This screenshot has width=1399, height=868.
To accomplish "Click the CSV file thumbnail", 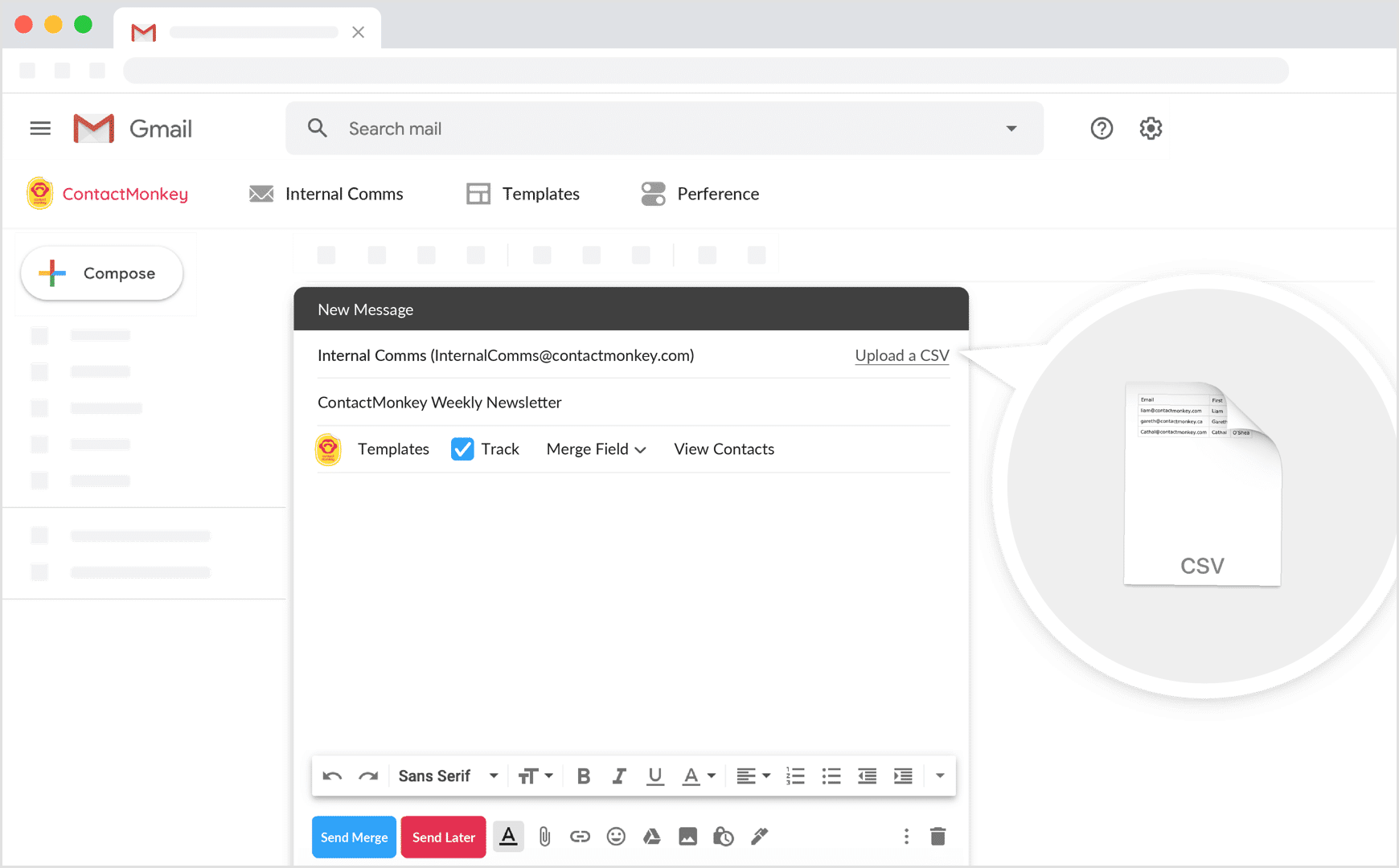I will click(1202, 485).
